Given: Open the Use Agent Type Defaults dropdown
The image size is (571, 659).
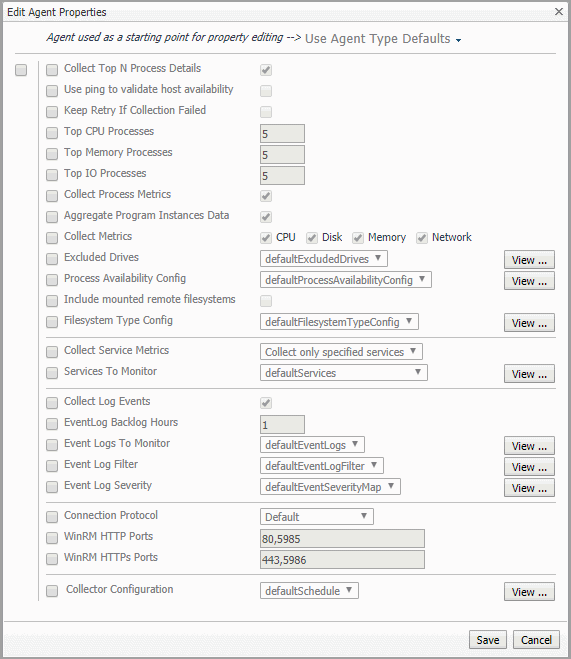Looking at the screenshot, I should point(383,39).
